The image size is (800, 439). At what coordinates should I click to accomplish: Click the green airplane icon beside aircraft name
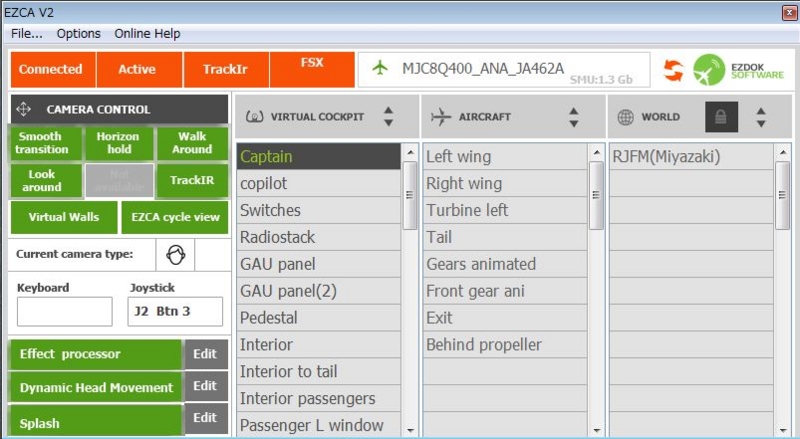380,67
